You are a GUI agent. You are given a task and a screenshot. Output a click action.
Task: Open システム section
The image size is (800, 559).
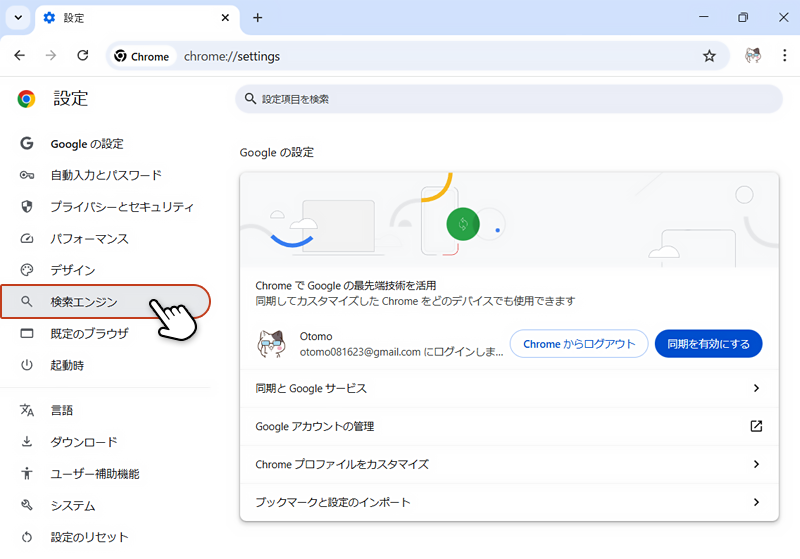(x=106, y=505)
